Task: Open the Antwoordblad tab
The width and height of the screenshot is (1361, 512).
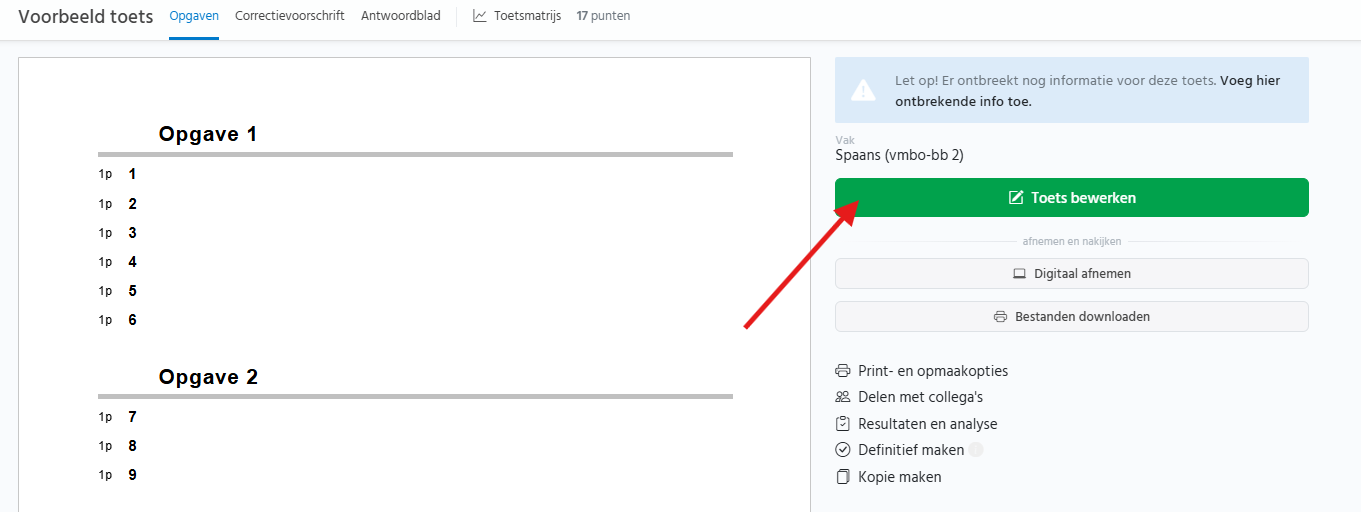Action: [x=400, y=16]
